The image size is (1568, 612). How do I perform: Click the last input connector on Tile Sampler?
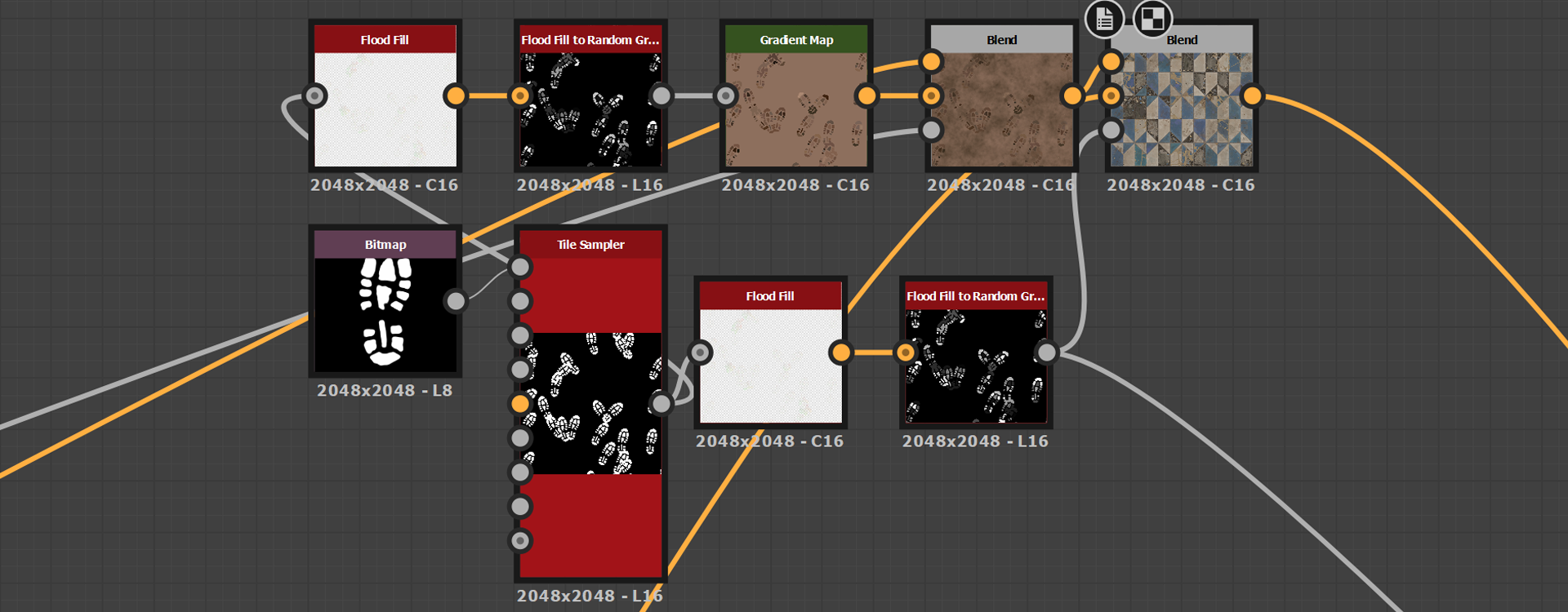point(520,540)
